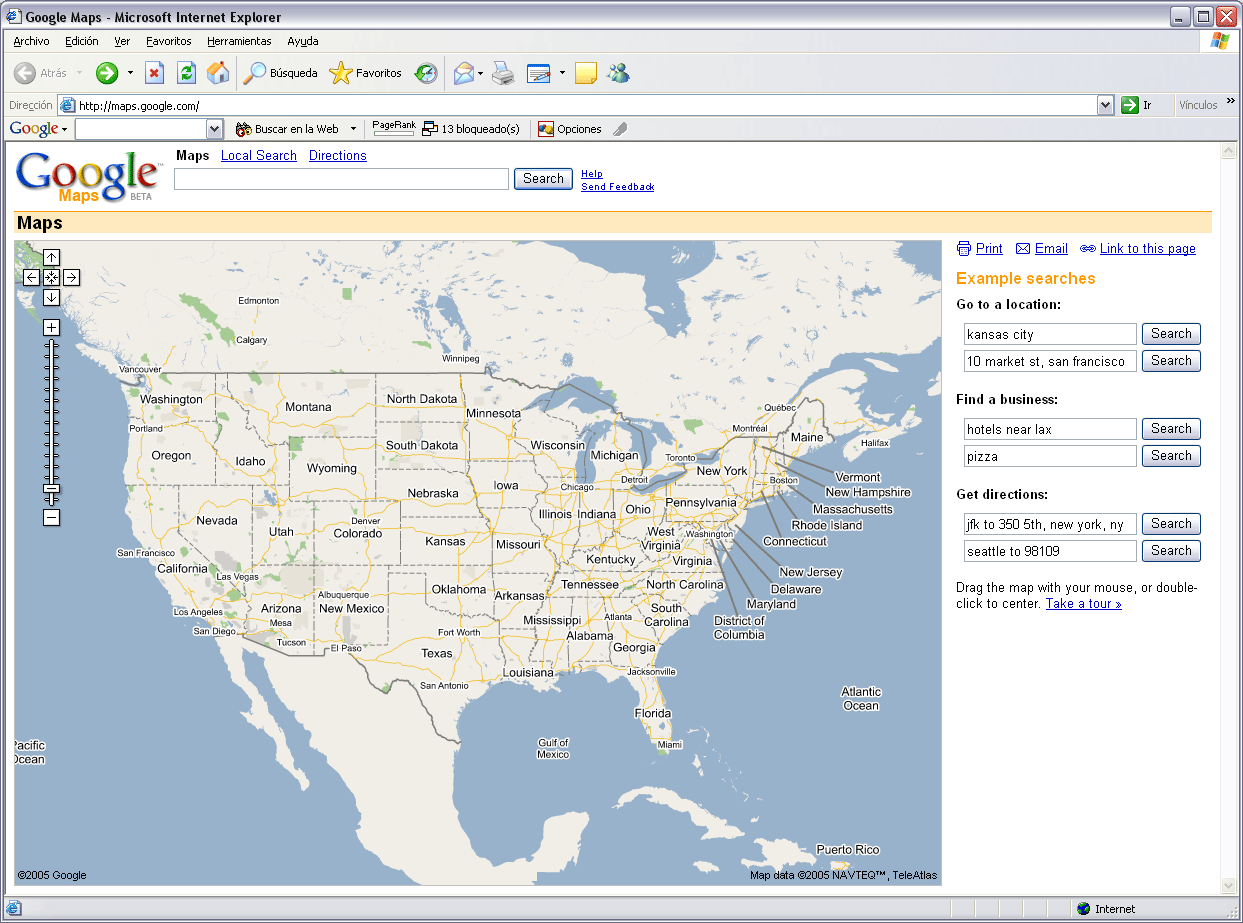Open the Google toolbar search box dropdown
This screenshot has width=1243, height=923.
pos(214,129)
